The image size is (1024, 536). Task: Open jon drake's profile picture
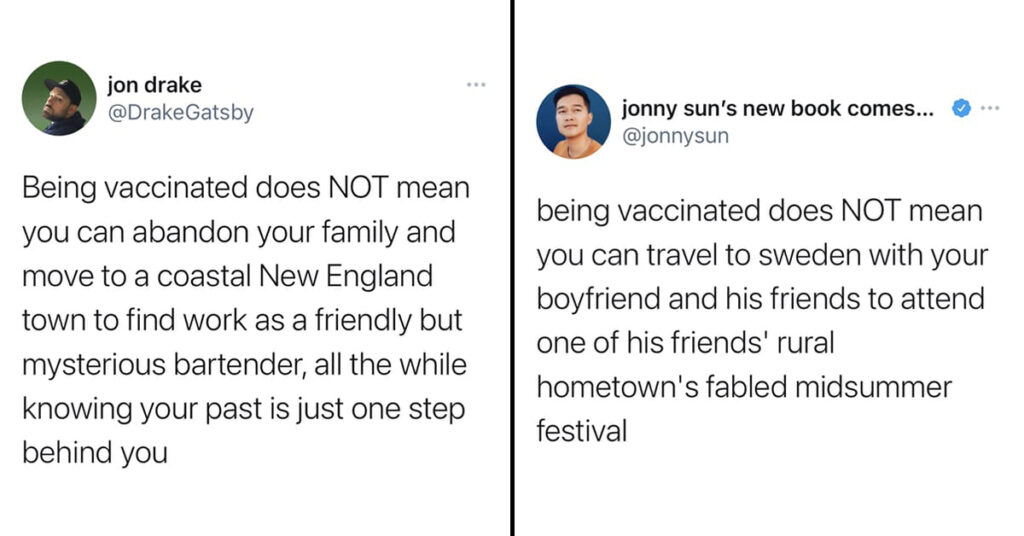click(x=59, y=98)
